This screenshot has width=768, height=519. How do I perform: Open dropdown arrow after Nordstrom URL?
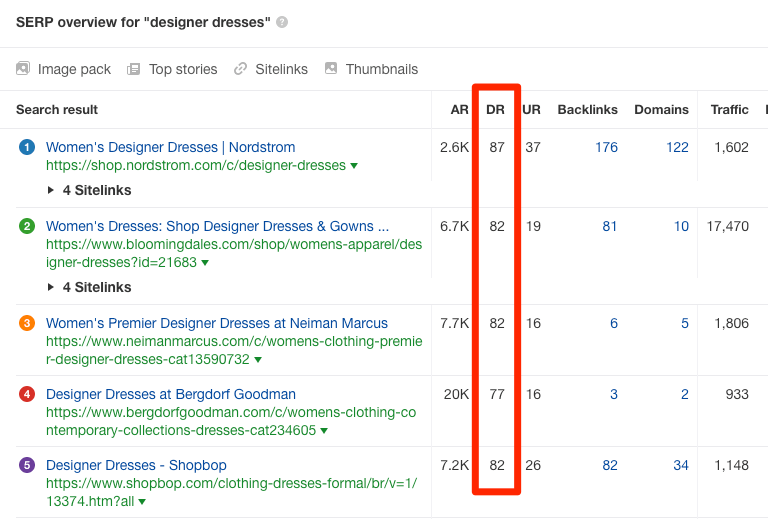(x=354, y=166)
